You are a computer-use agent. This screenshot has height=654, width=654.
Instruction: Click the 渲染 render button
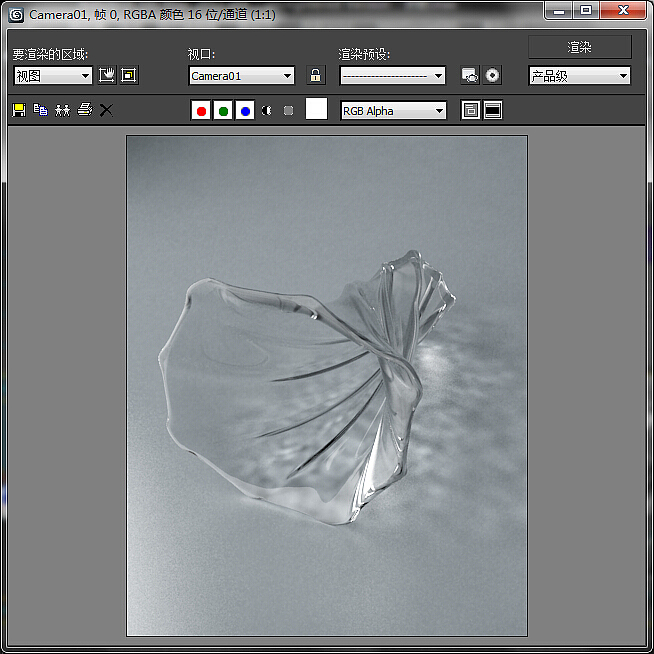(x=580, y=47)
